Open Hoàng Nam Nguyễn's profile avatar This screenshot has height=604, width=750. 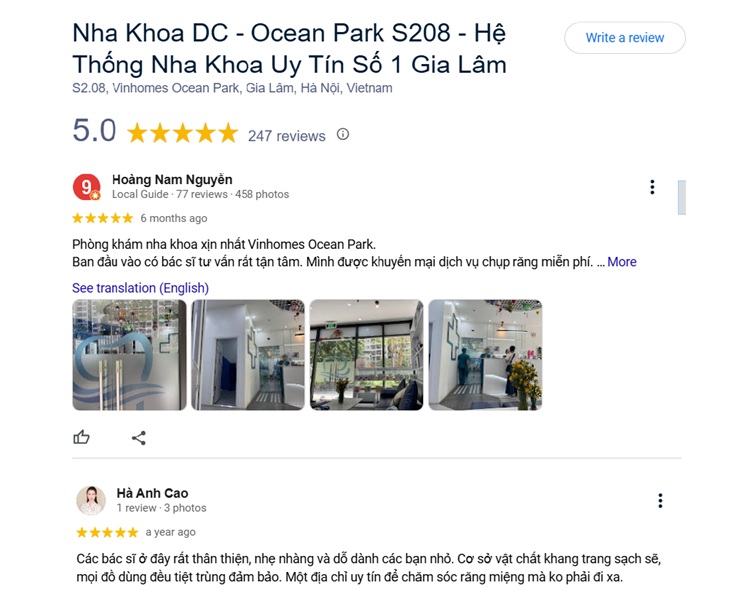87,187
